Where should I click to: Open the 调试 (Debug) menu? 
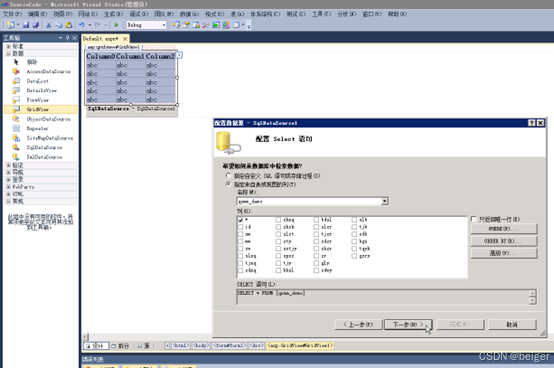click(x=139, y=14)
